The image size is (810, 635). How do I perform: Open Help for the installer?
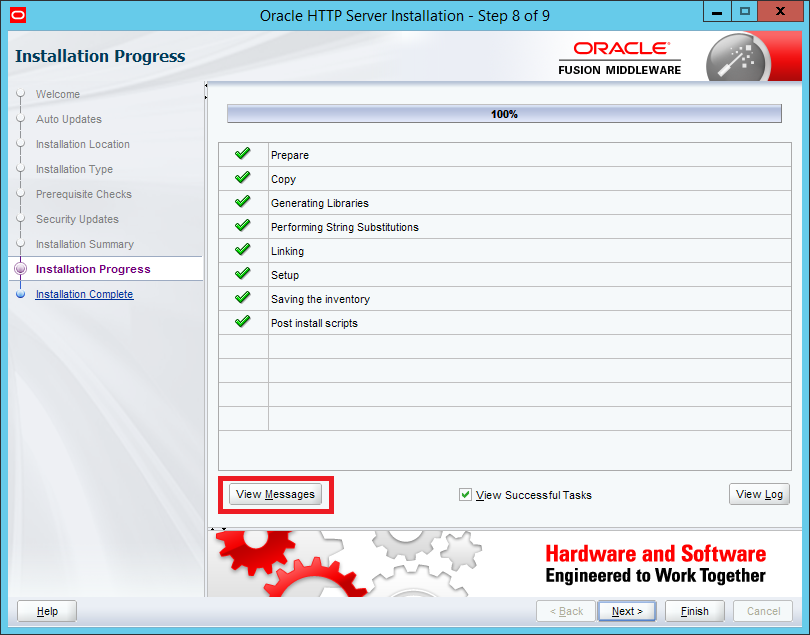(x=47, y=611)
